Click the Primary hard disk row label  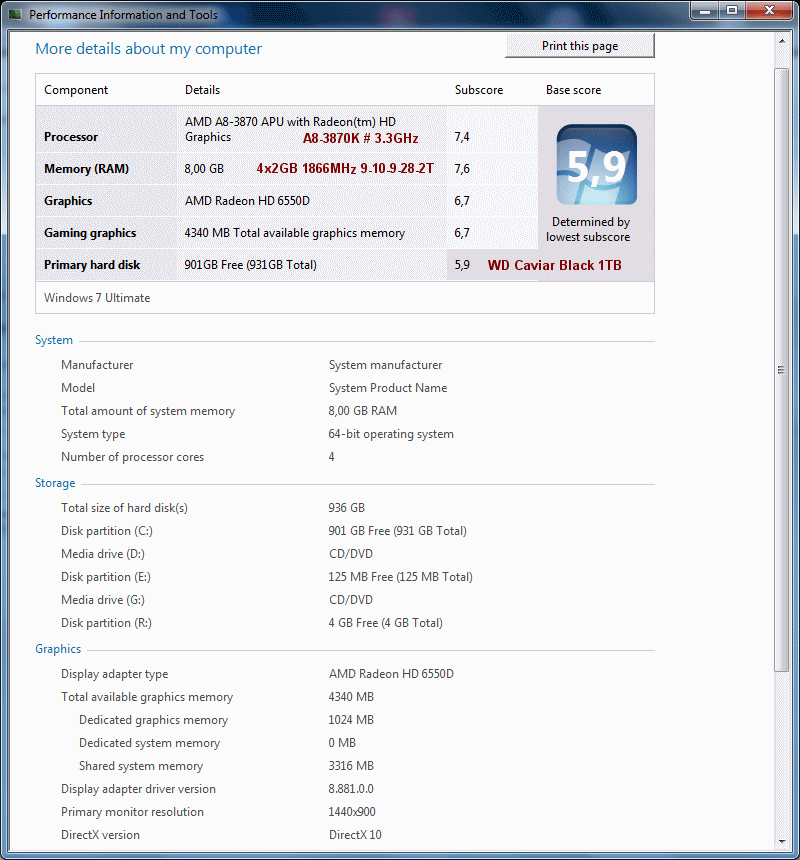coord(92,265)
